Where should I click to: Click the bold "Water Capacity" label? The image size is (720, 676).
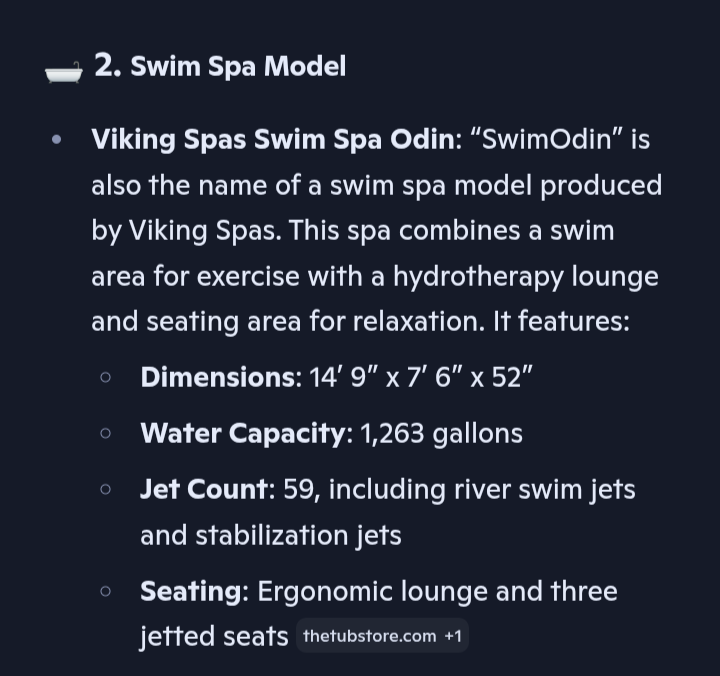[x=243, y=433]
